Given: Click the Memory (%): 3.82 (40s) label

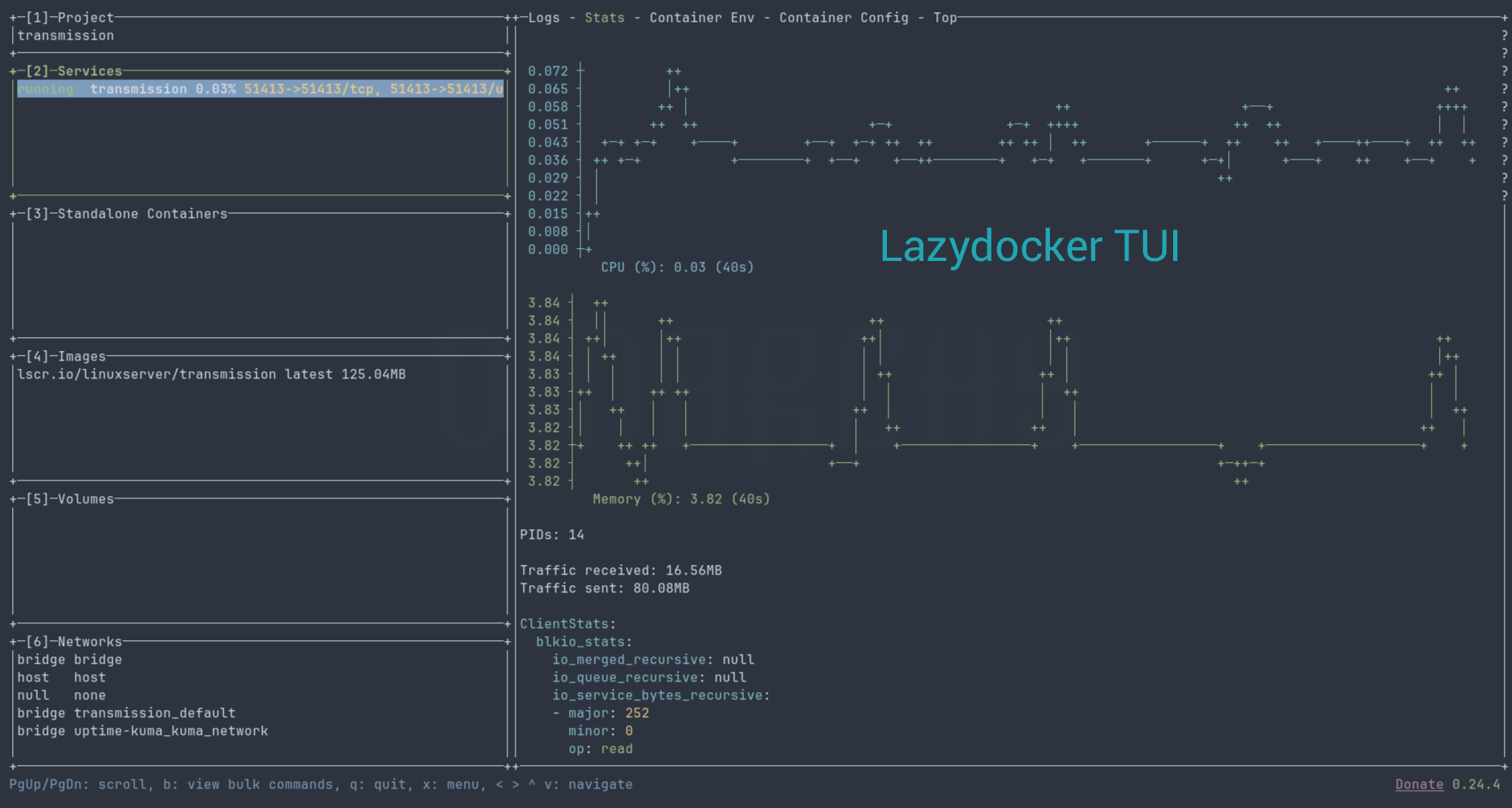Looking at the screenshot, I should click(682, 499).
